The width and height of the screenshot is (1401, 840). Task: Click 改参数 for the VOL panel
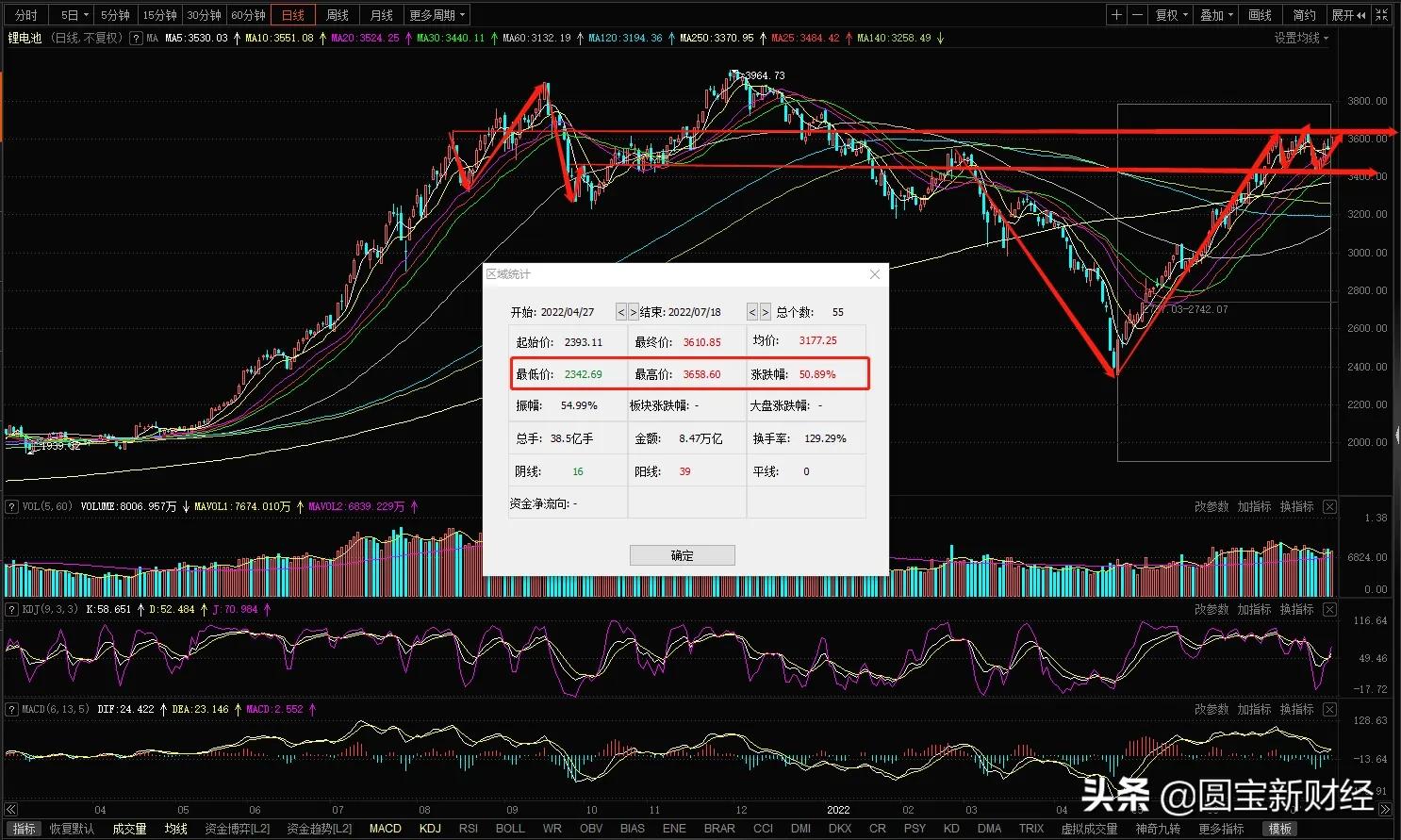tap(1211, 507)
